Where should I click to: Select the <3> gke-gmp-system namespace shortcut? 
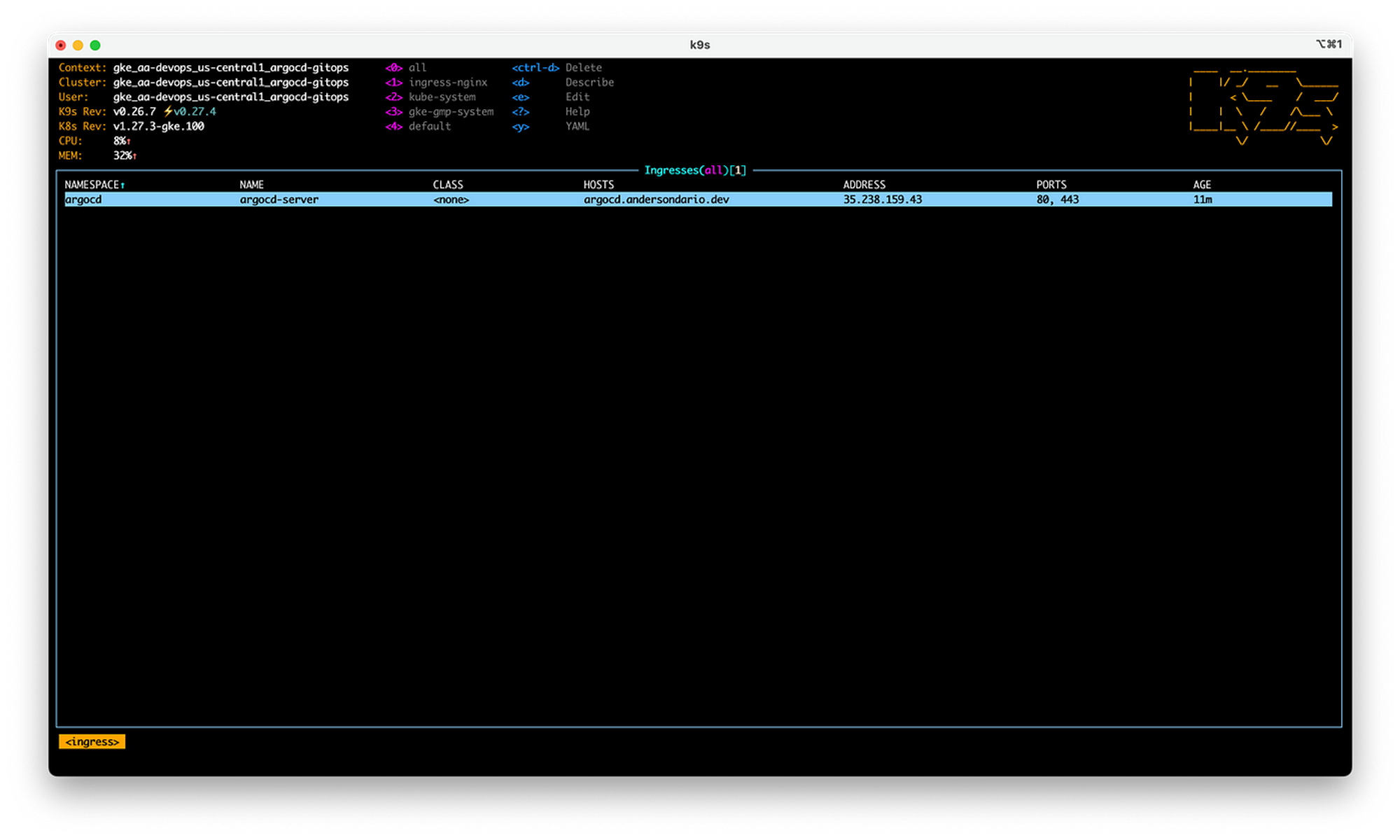click(x=439, y=112)
